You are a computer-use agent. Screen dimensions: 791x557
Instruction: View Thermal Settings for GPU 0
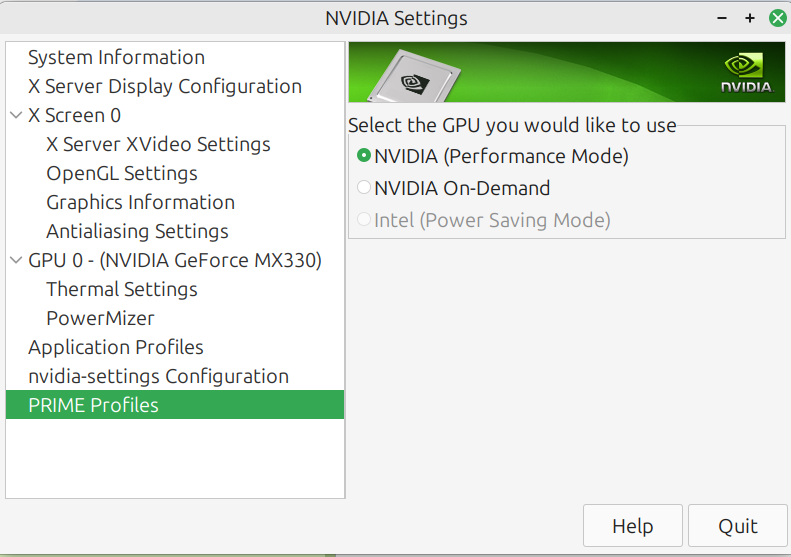coord(122,289)
